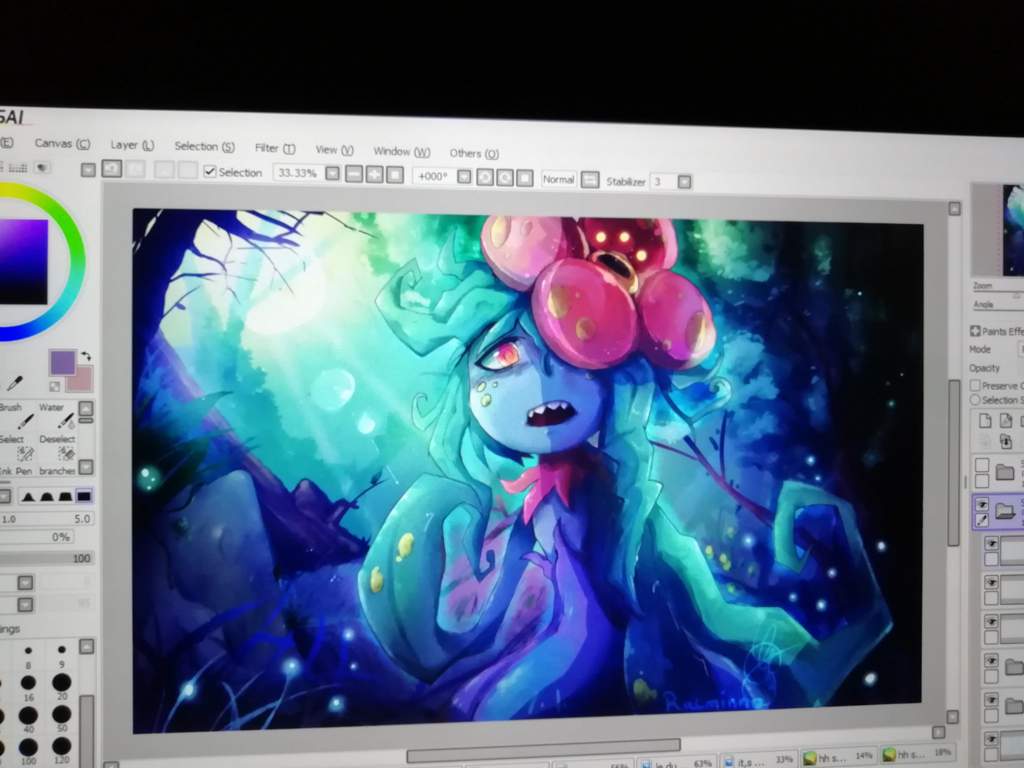Select the highlighted layer set folder
This screenshot has height=768, width=1024.
pos(1005,511)
